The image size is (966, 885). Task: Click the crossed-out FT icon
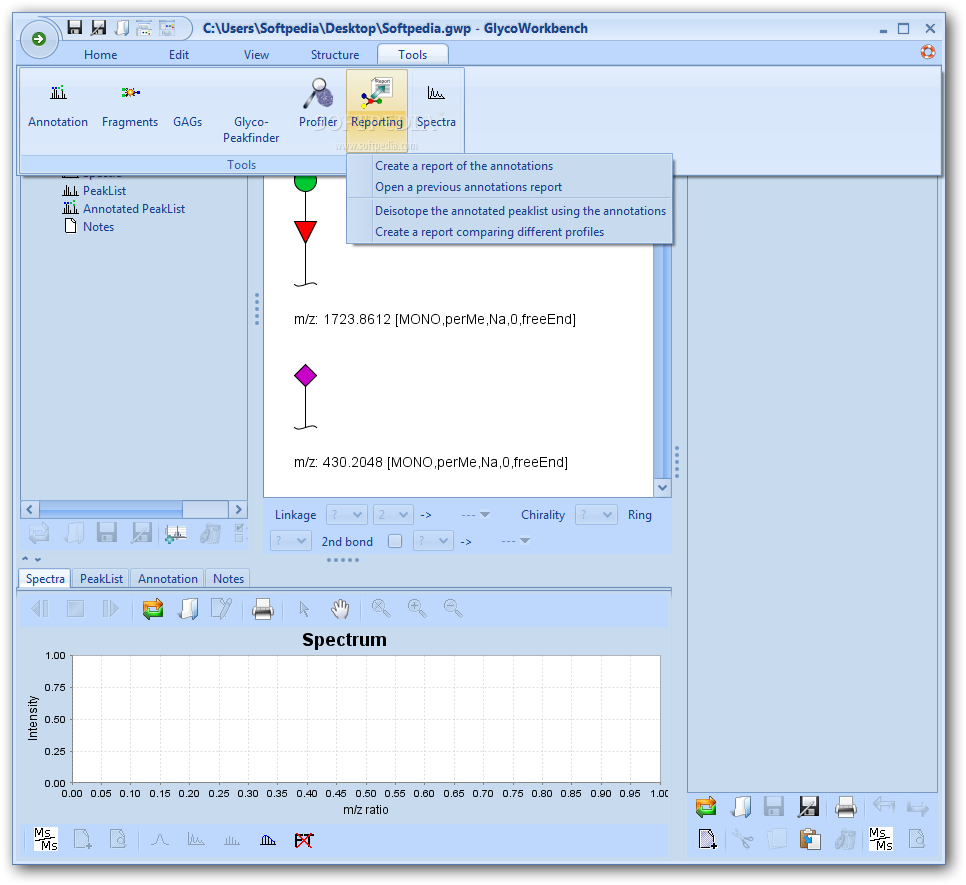tap(304, 840)
